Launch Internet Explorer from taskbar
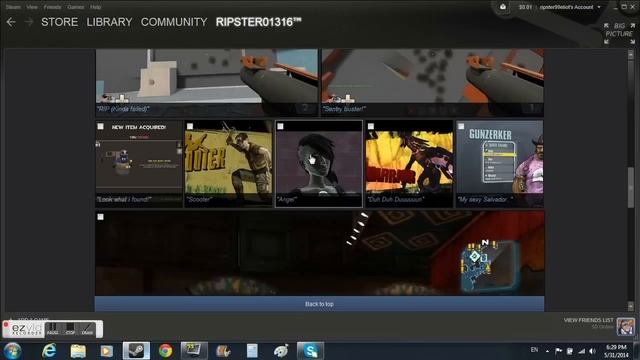The height and width of the screenshot is (360, 640). [49, 351]
